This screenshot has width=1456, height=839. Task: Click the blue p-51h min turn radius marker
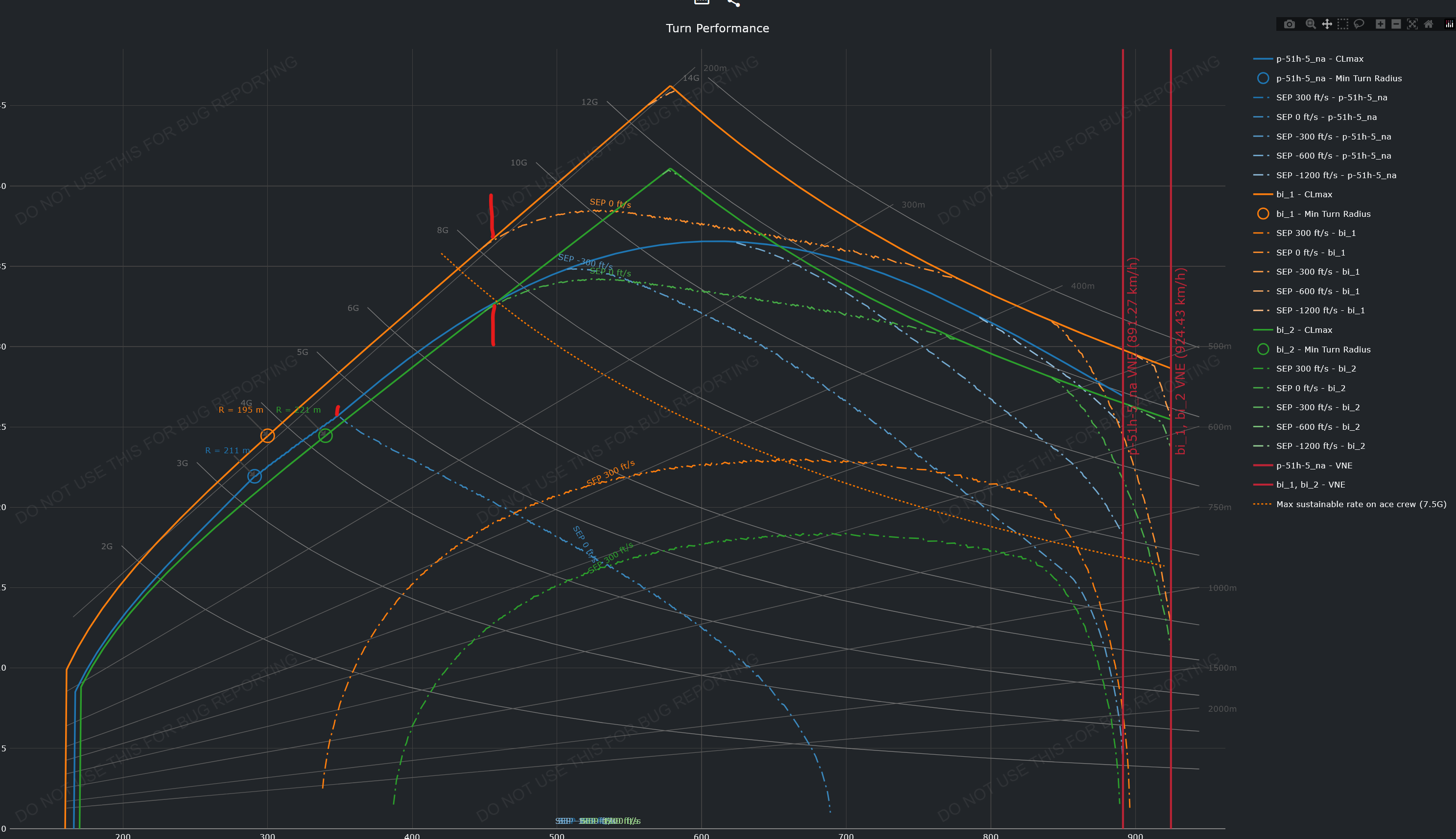point(254,476)
